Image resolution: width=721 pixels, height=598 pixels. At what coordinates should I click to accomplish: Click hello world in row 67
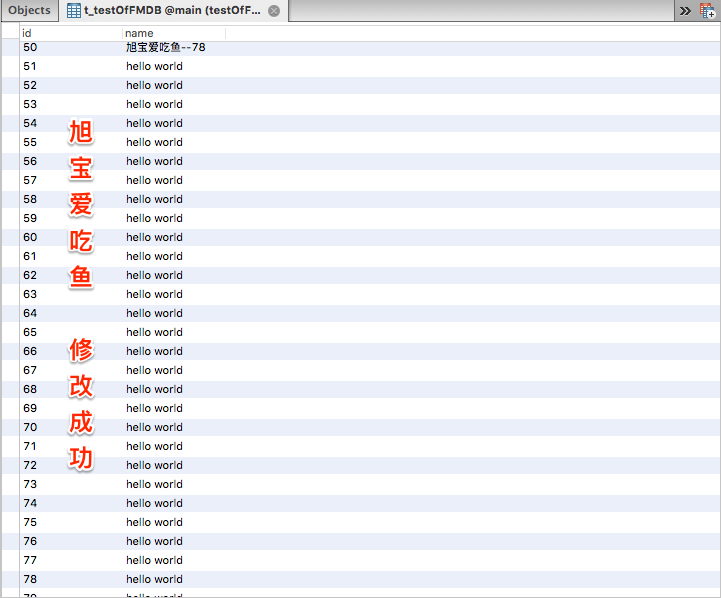154,370
